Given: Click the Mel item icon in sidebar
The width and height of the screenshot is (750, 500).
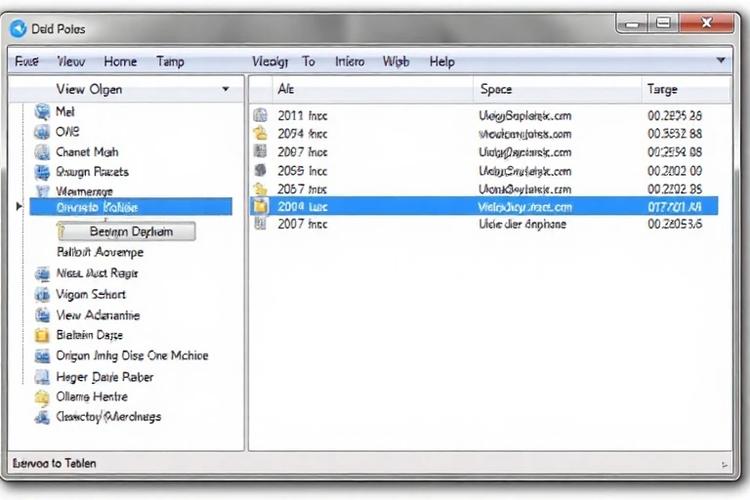Looking at the screenshot, I should coord(42,112).
